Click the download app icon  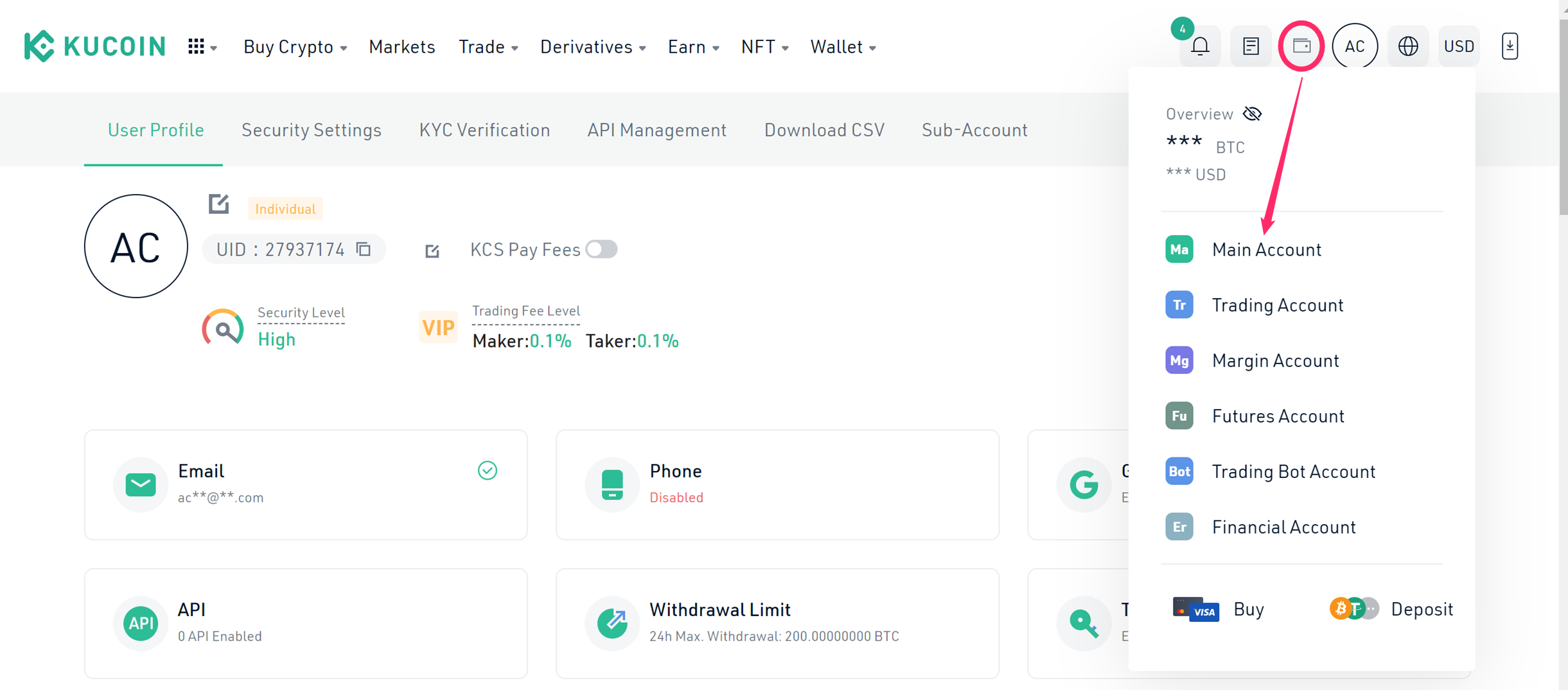click(1510, 46)
